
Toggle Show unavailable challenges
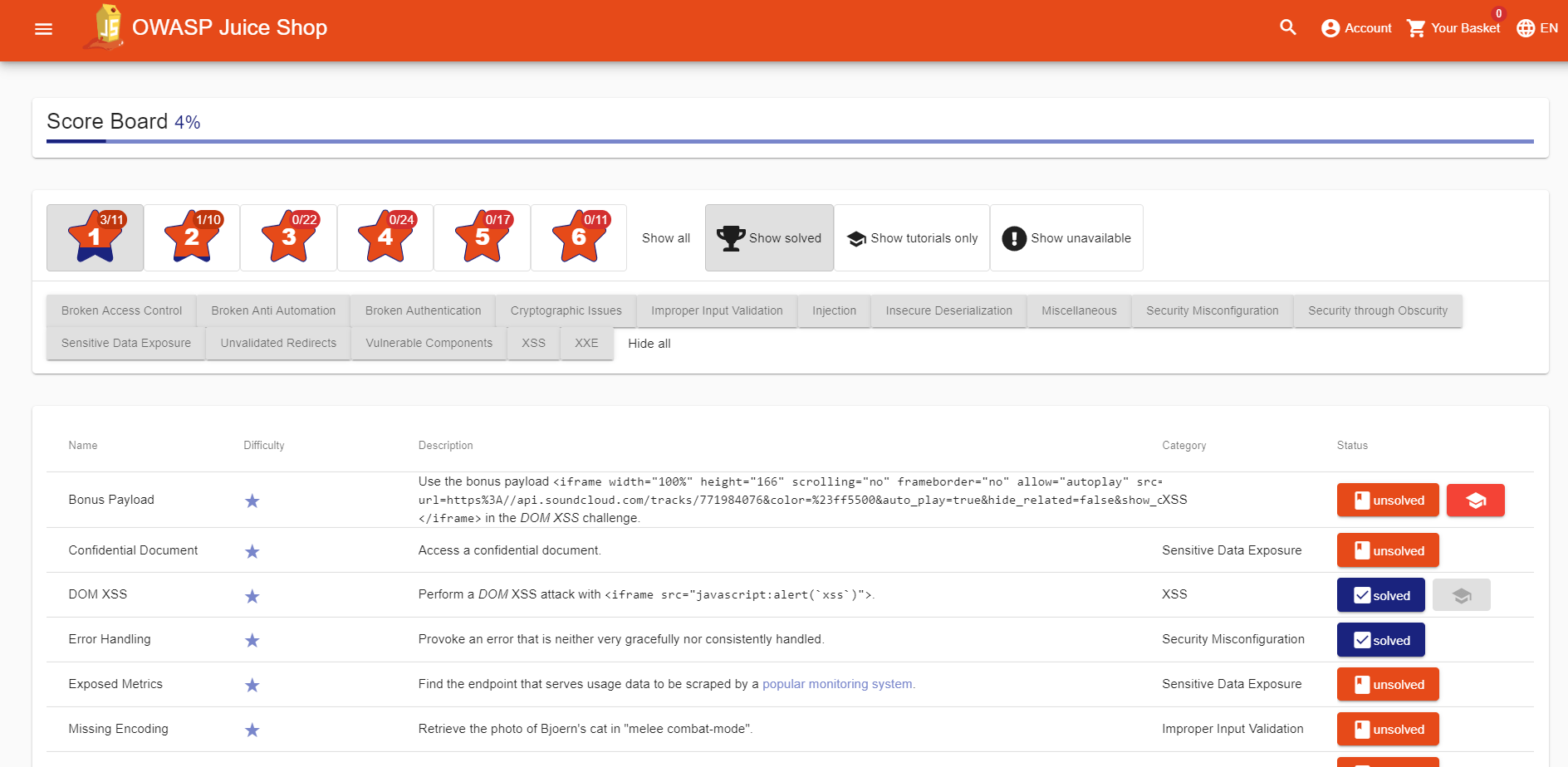pyautogui.click(x=1066, y=238)
